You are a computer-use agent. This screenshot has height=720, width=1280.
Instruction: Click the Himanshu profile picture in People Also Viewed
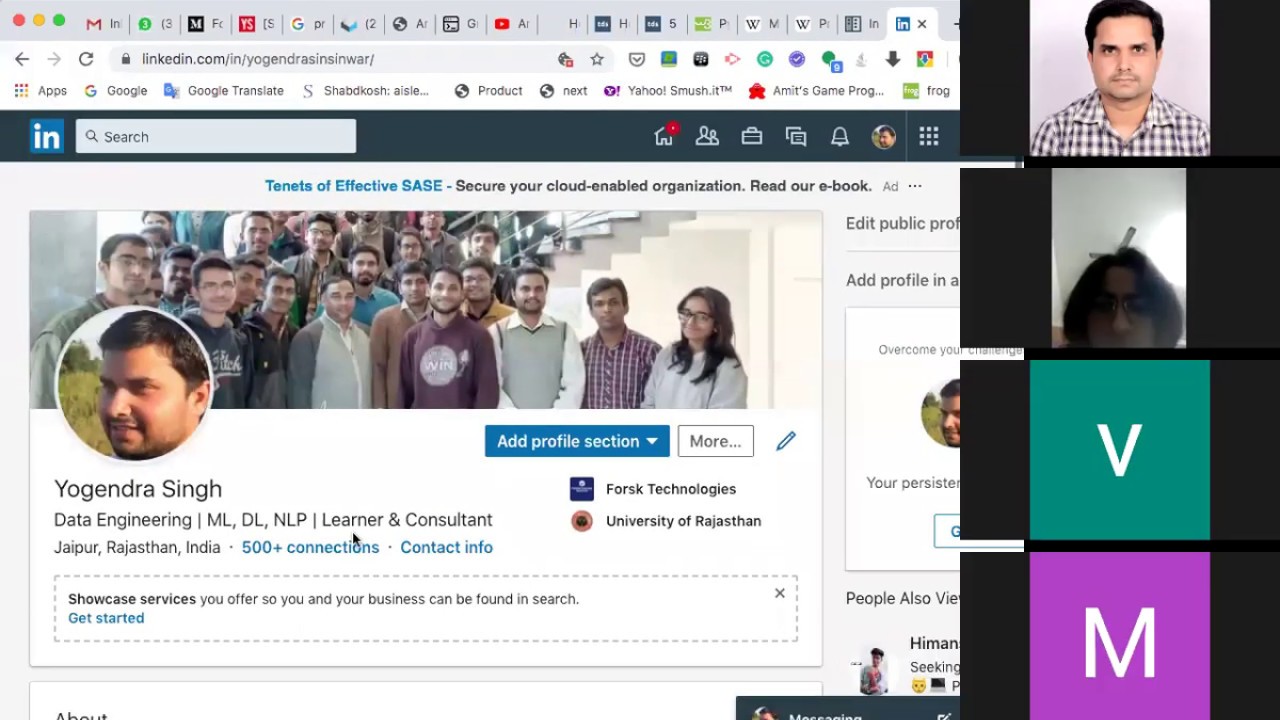click(875, 671)
